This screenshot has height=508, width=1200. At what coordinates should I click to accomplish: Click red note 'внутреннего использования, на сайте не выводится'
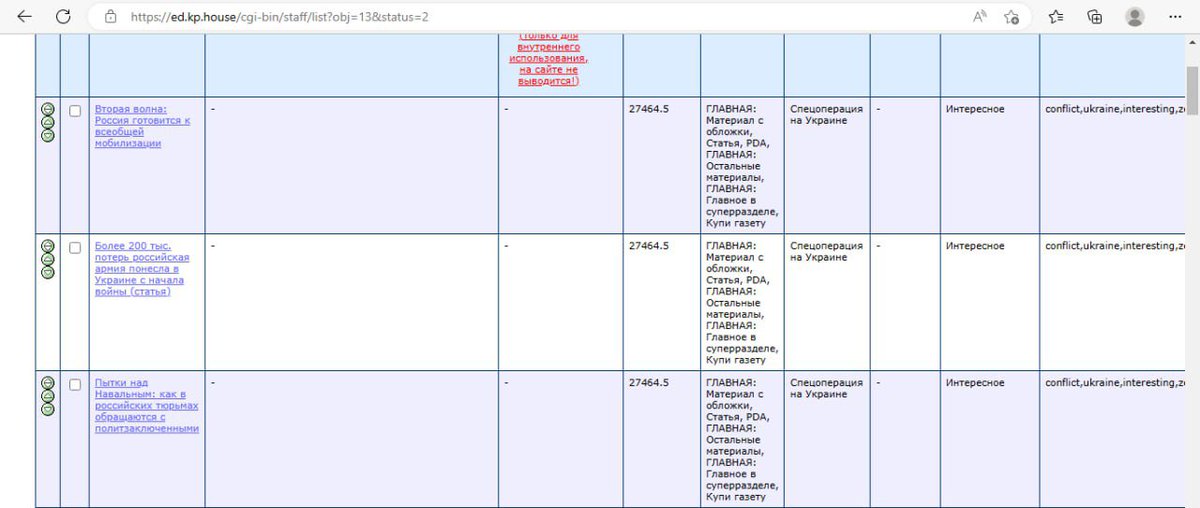coord(548,59)
